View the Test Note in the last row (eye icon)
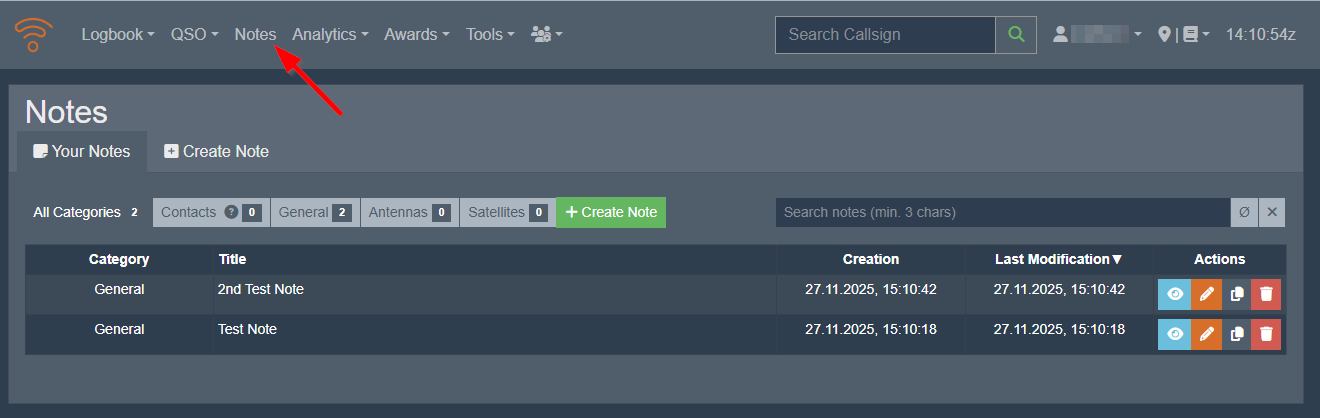Screen dimensions: 1320x418 1174,334
